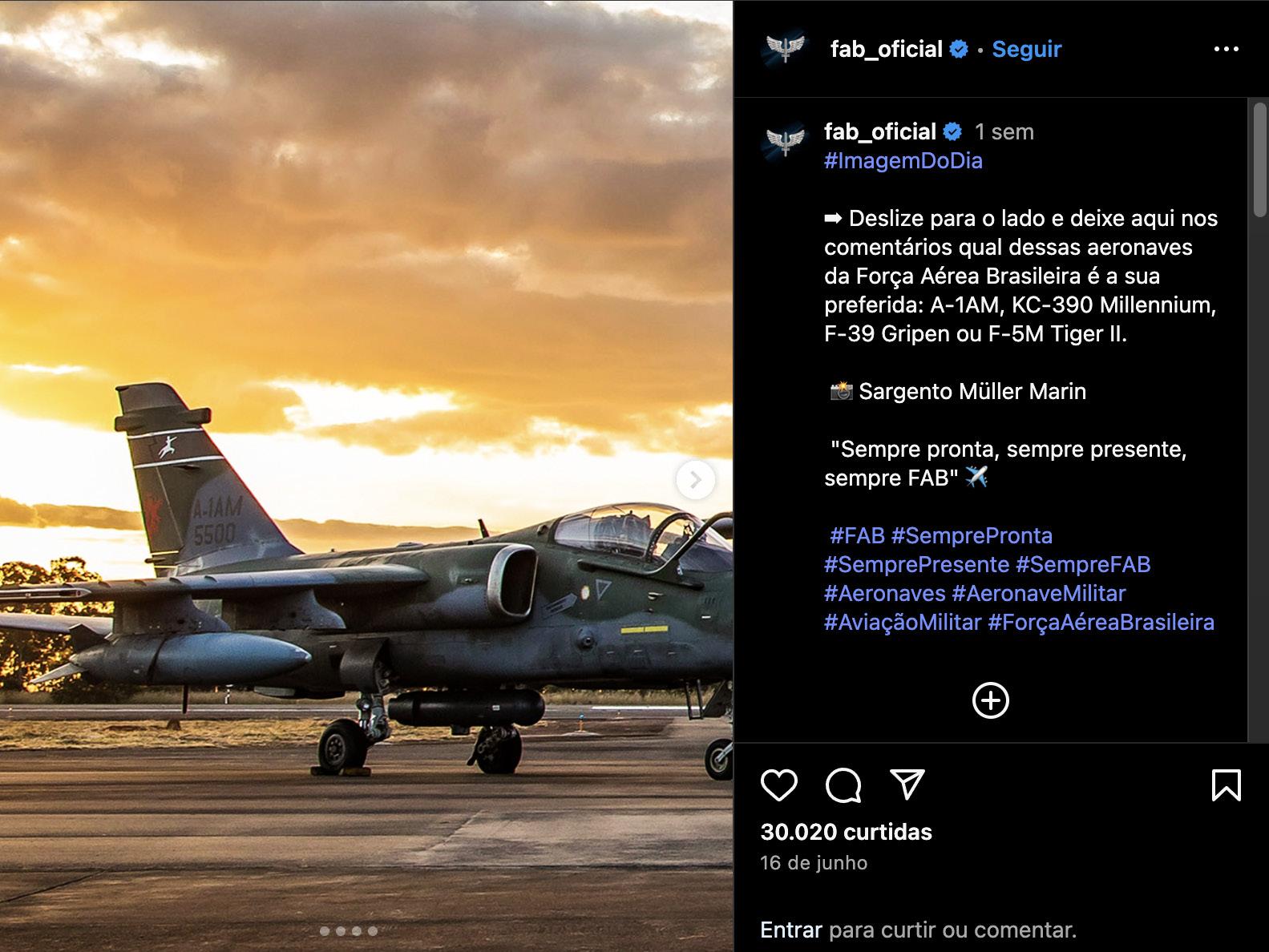Select the second carousel dot indicator

point(341,931)
